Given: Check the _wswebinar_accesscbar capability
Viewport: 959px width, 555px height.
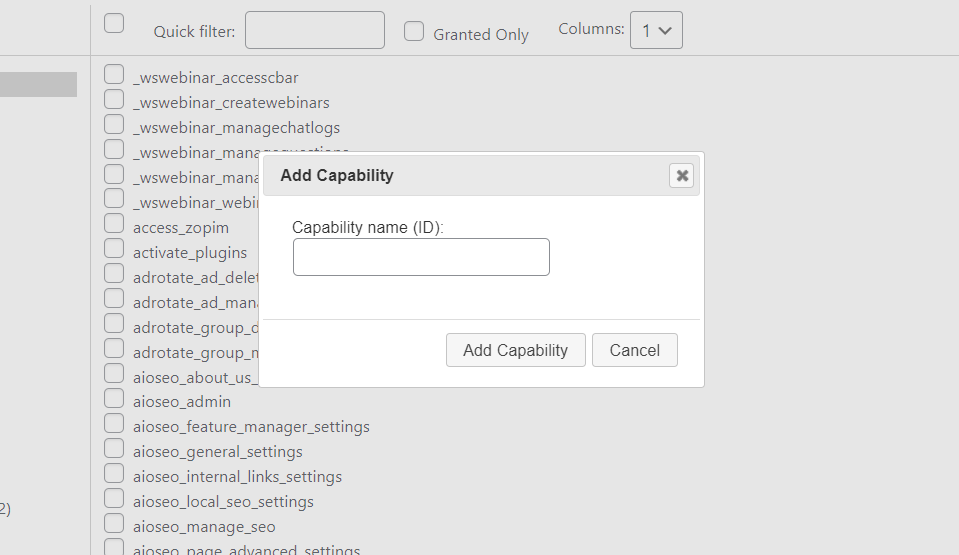Looking at the screenshot, I should (x=114, y=75).
